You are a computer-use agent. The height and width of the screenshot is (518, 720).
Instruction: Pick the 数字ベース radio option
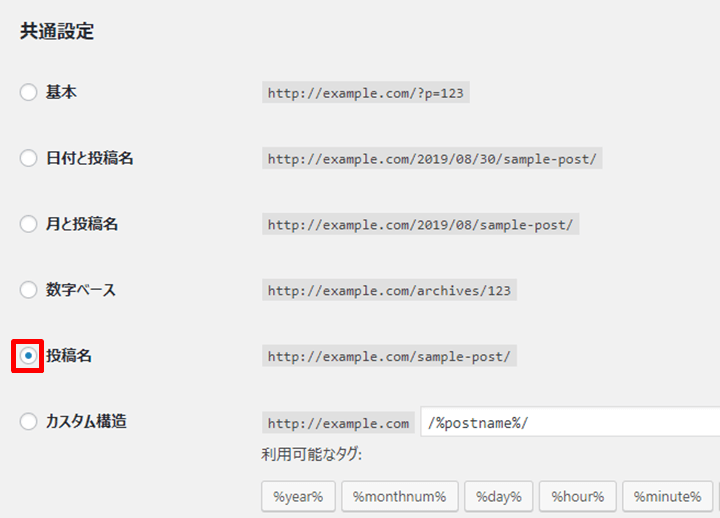click(28, 290)
